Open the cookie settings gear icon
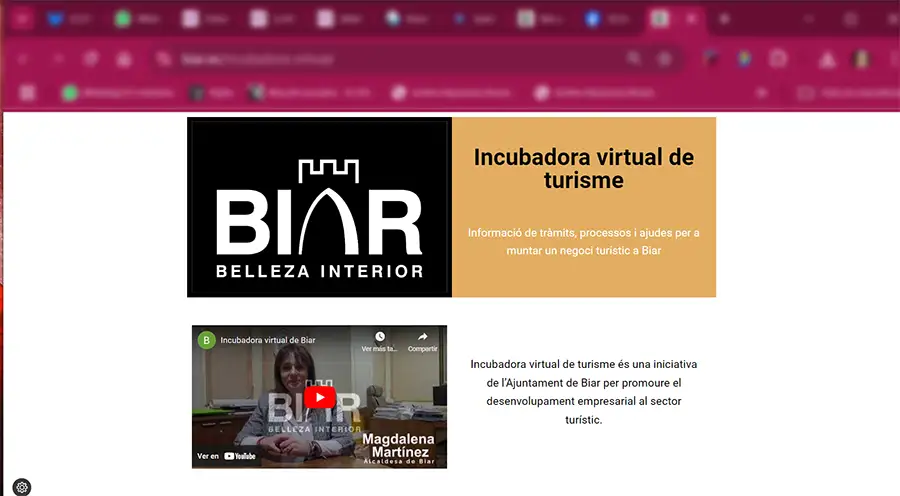900x496 pixels. coord(22,487)
